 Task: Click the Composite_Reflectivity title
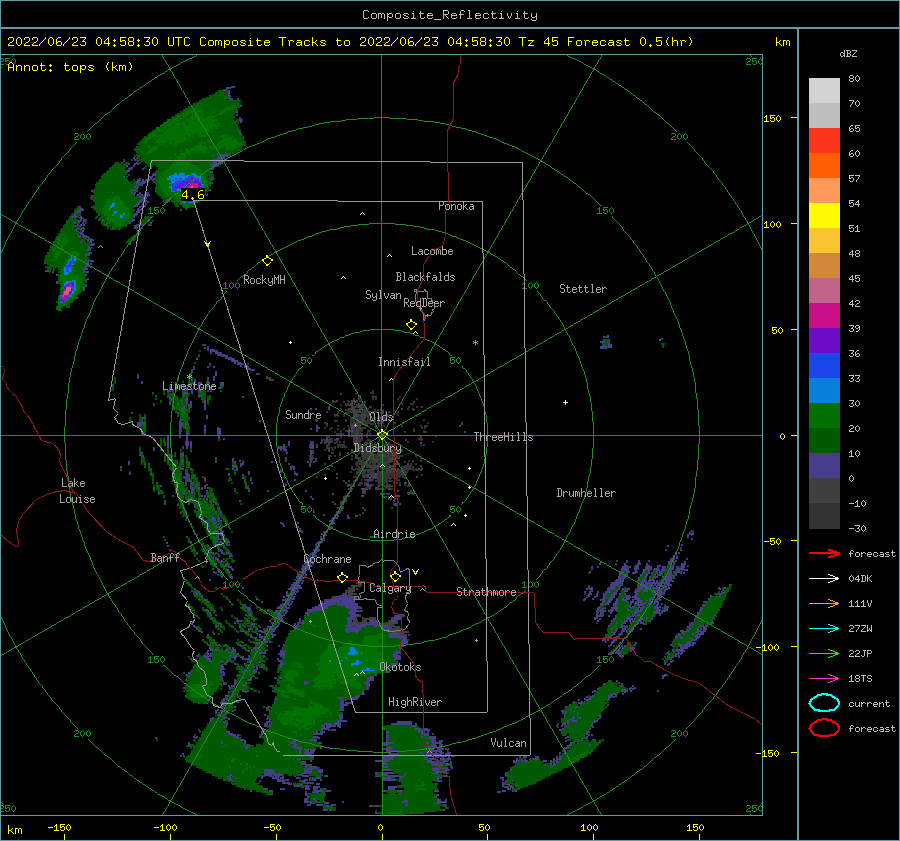tap(450, 15)
